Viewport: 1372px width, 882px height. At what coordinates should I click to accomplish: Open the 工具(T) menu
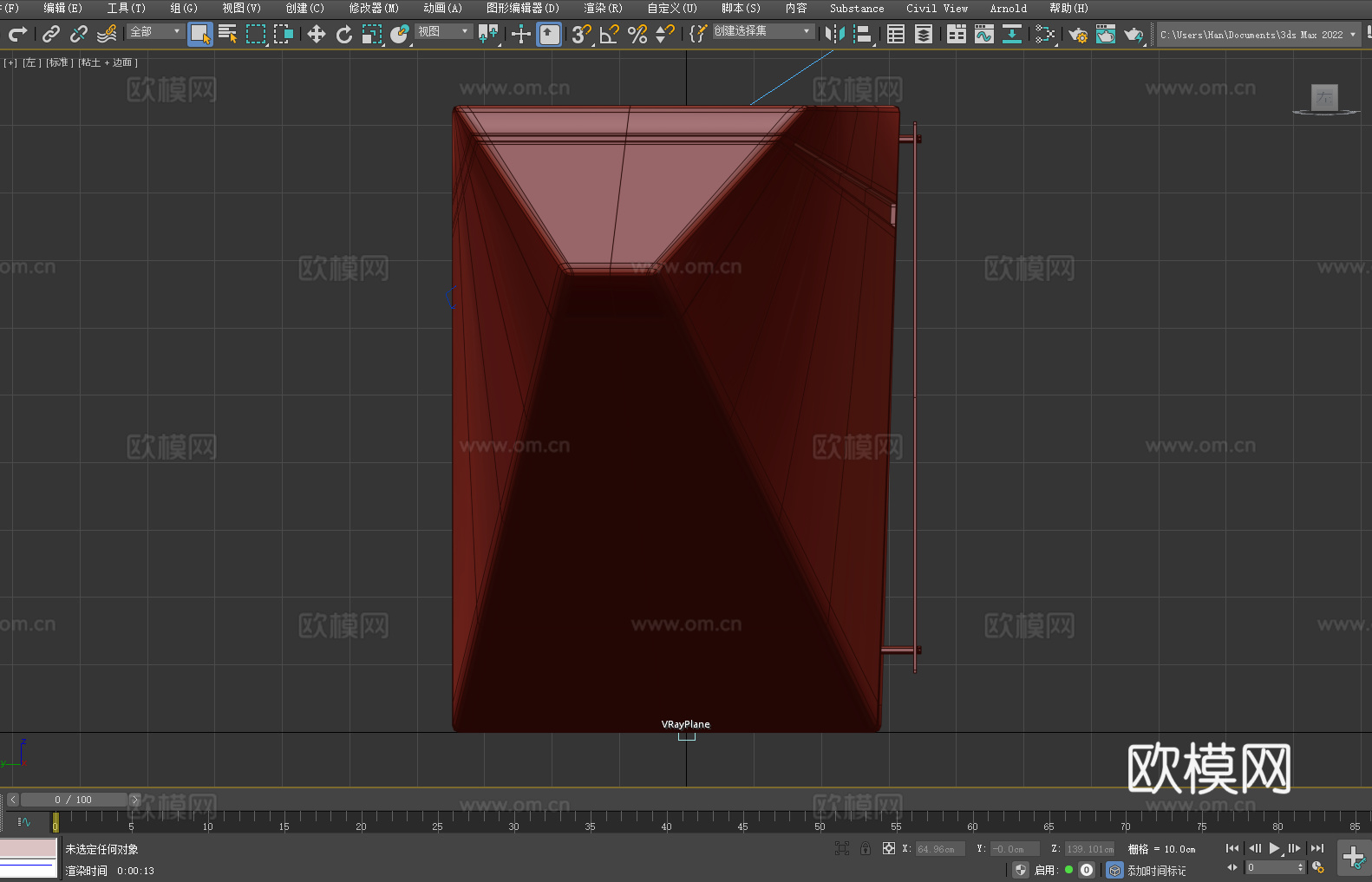(126, 8)
